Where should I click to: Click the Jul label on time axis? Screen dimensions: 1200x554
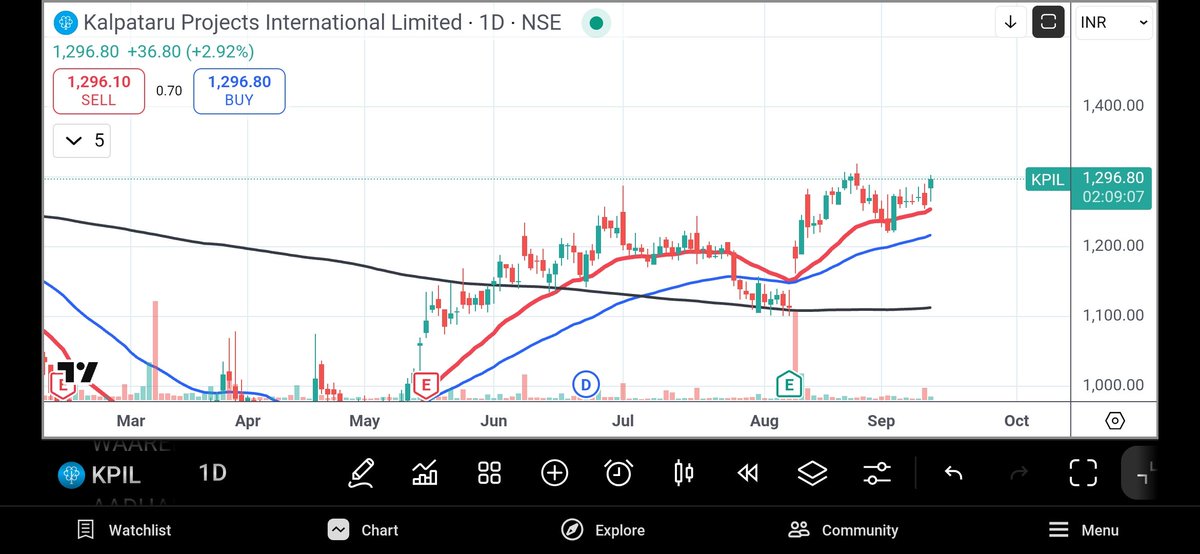coord(623,421)
